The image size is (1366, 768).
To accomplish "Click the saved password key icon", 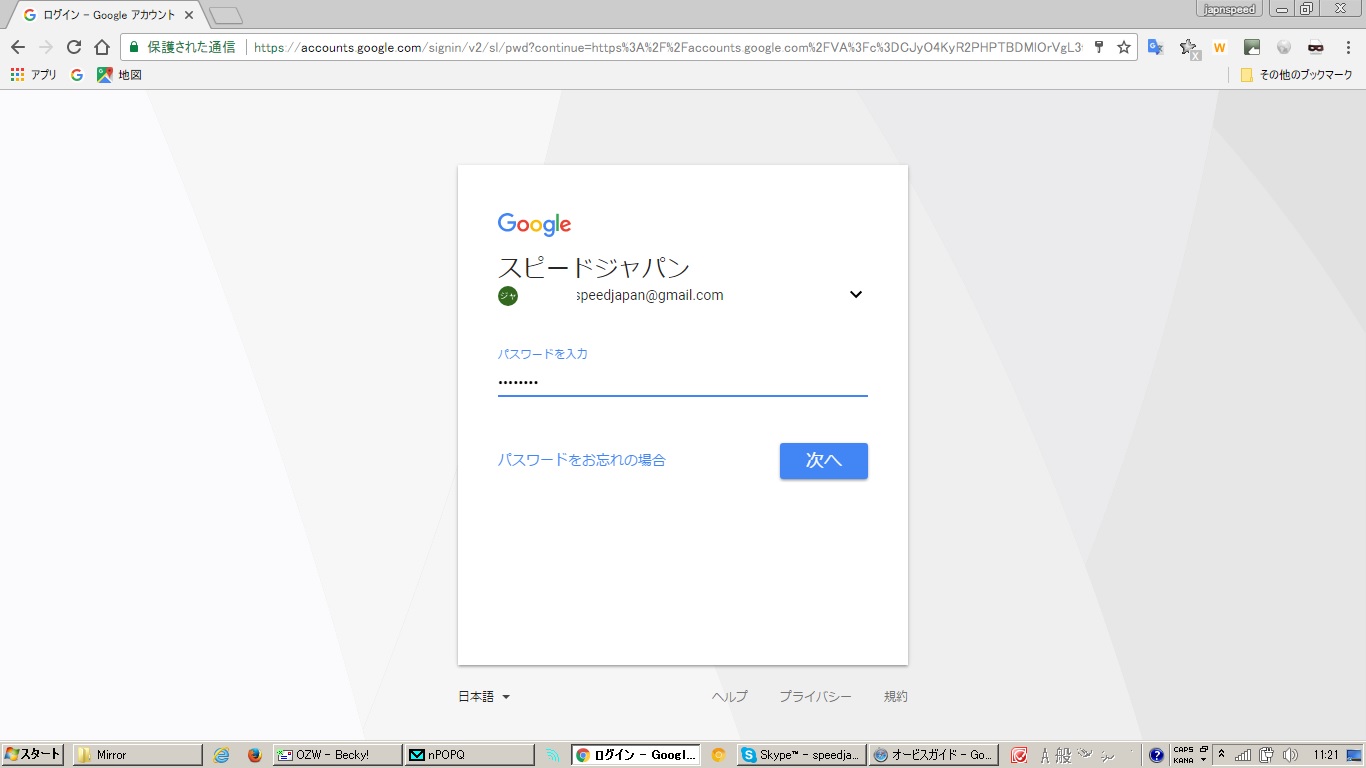I will [1099, 47].
